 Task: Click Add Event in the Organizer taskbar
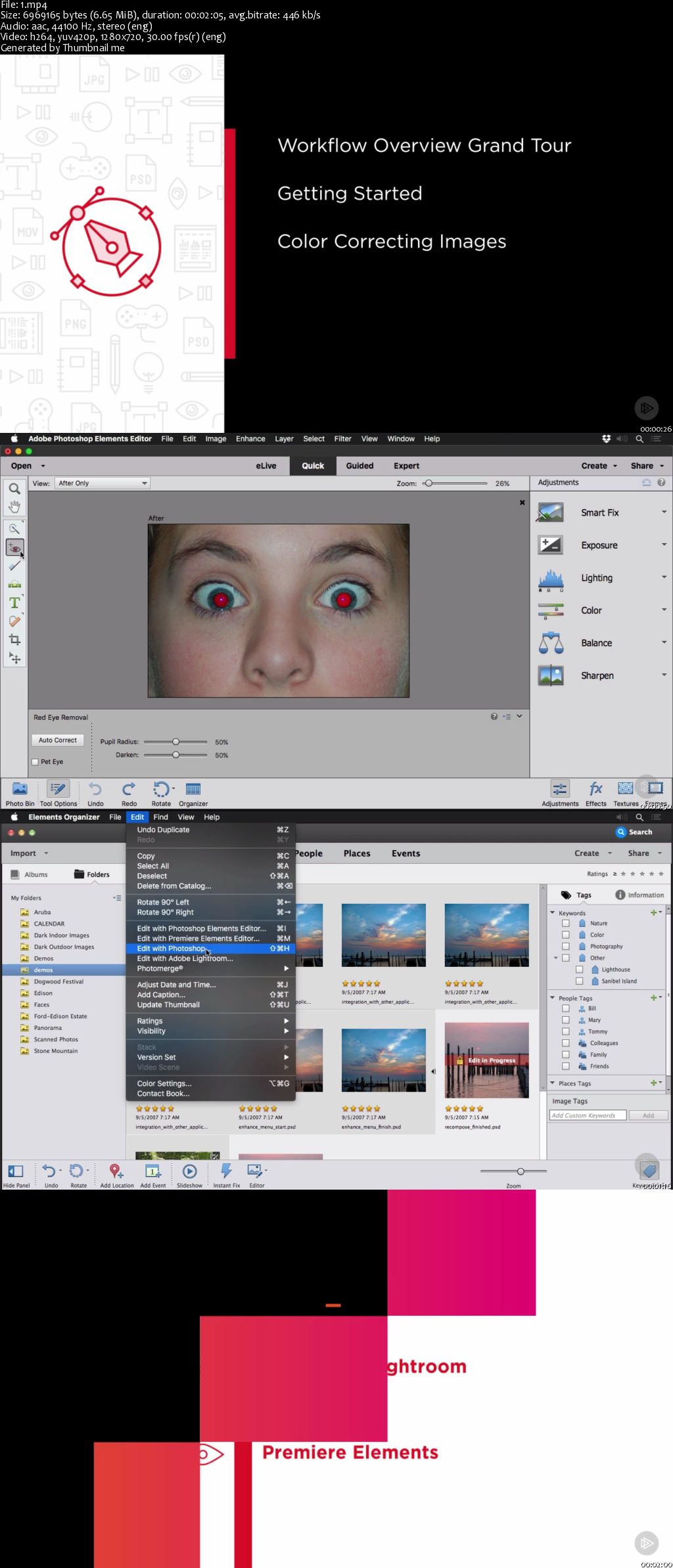coord(152,1176)
